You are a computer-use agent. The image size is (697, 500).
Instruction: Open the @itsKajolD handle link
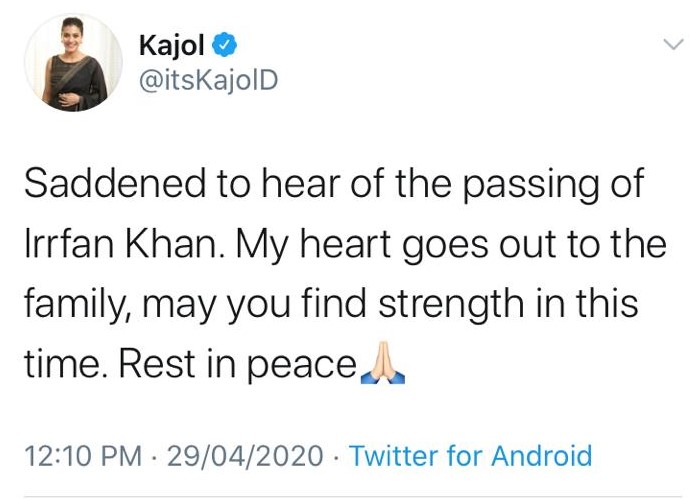coord(208,81)
